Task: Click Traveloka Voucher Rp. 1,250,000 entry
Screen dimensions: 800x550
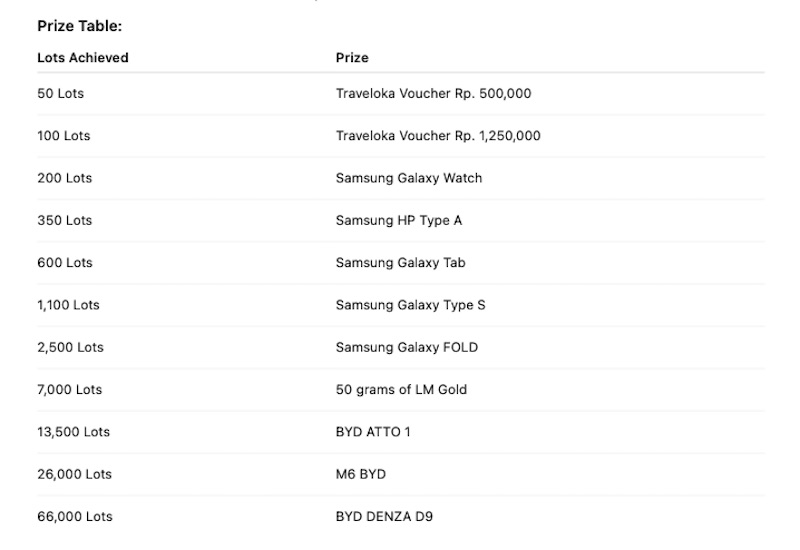Action: (438, 136)
